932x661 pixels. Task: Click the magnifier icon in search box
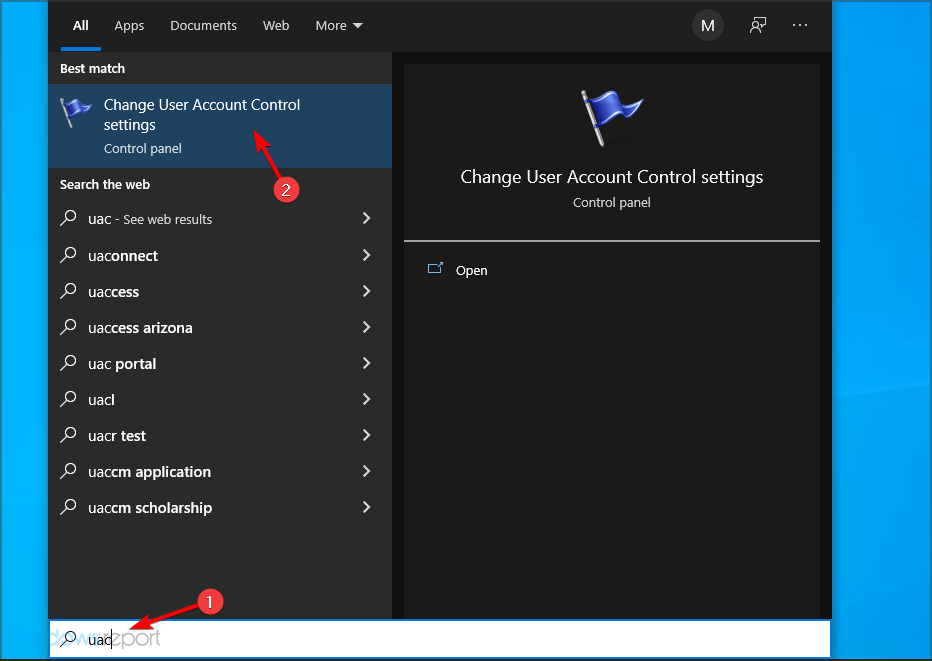pyautogui.click(x=69, y=638)
